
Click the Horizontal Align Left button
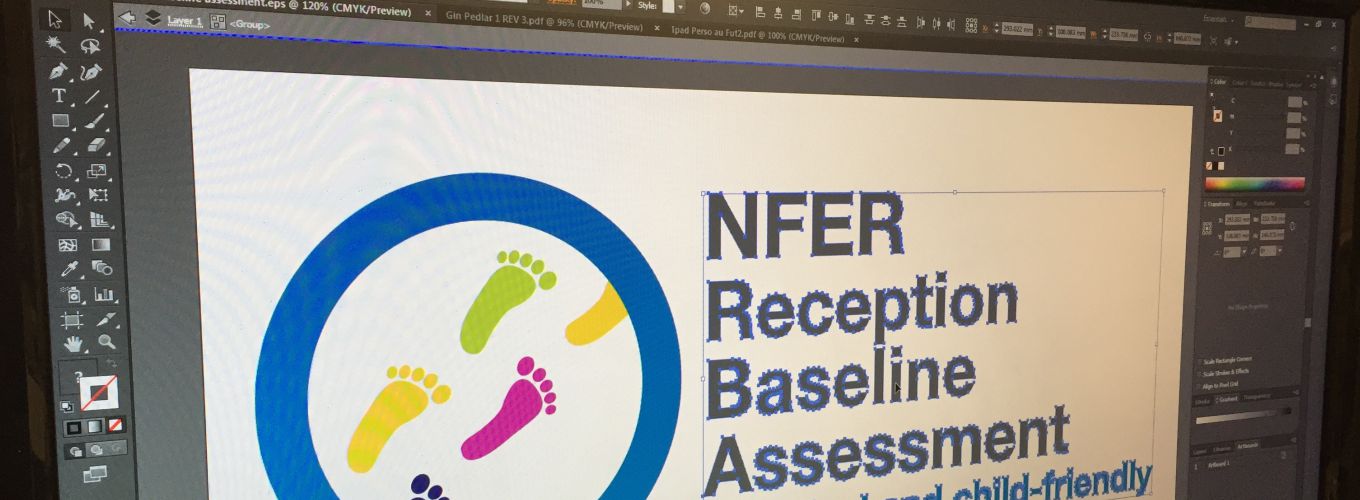click(762, 12)
